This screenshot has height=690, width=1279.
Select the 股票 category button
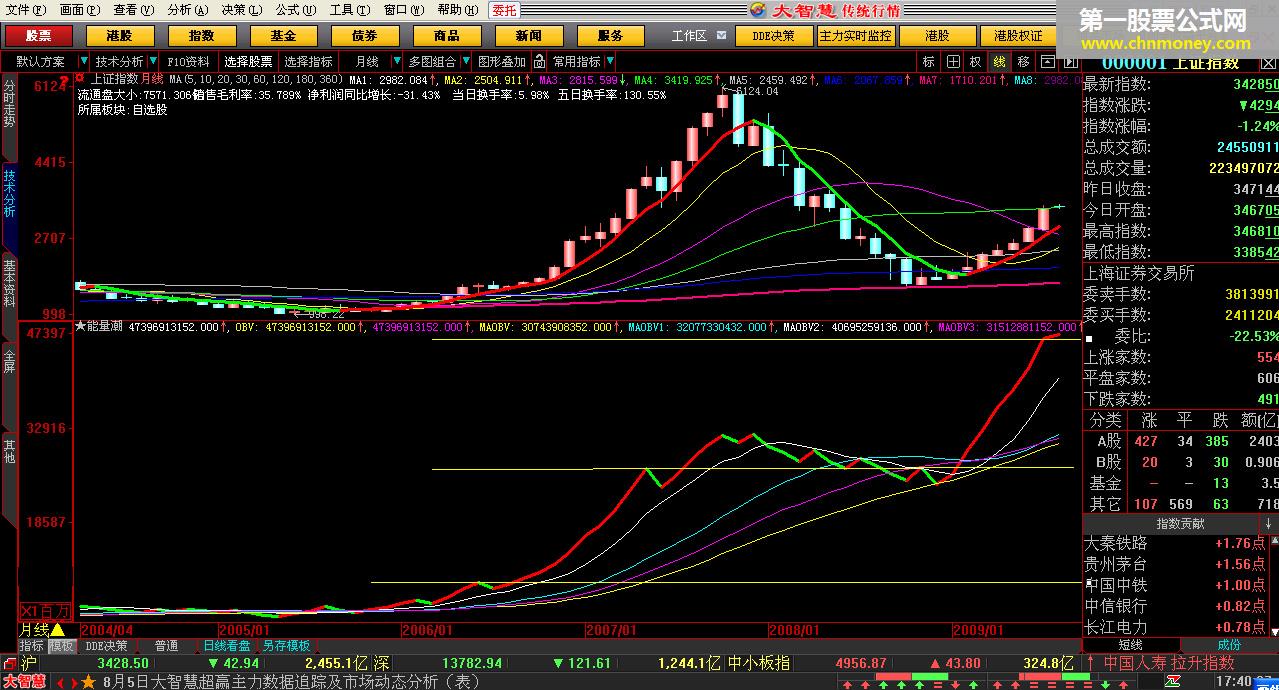[x=38, y=36]
